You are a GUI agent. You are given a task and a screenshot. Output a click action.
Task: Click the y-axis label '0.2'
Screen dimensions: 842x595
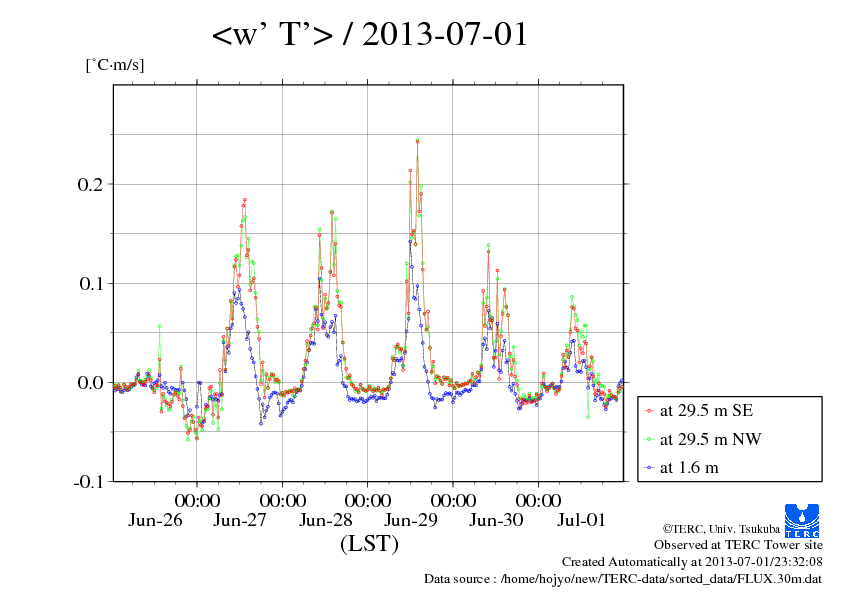(x=90, y=184)
